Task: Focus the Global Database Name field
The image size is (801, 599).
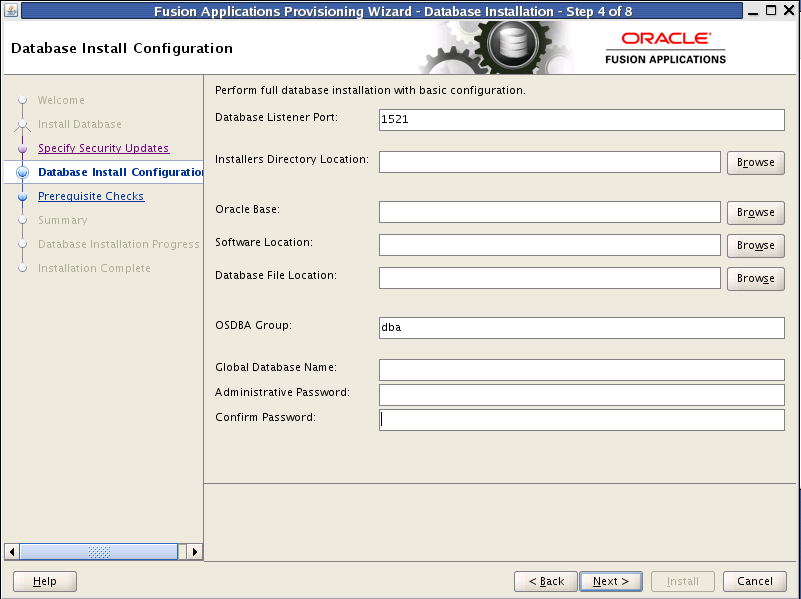Action: [581, 370]
